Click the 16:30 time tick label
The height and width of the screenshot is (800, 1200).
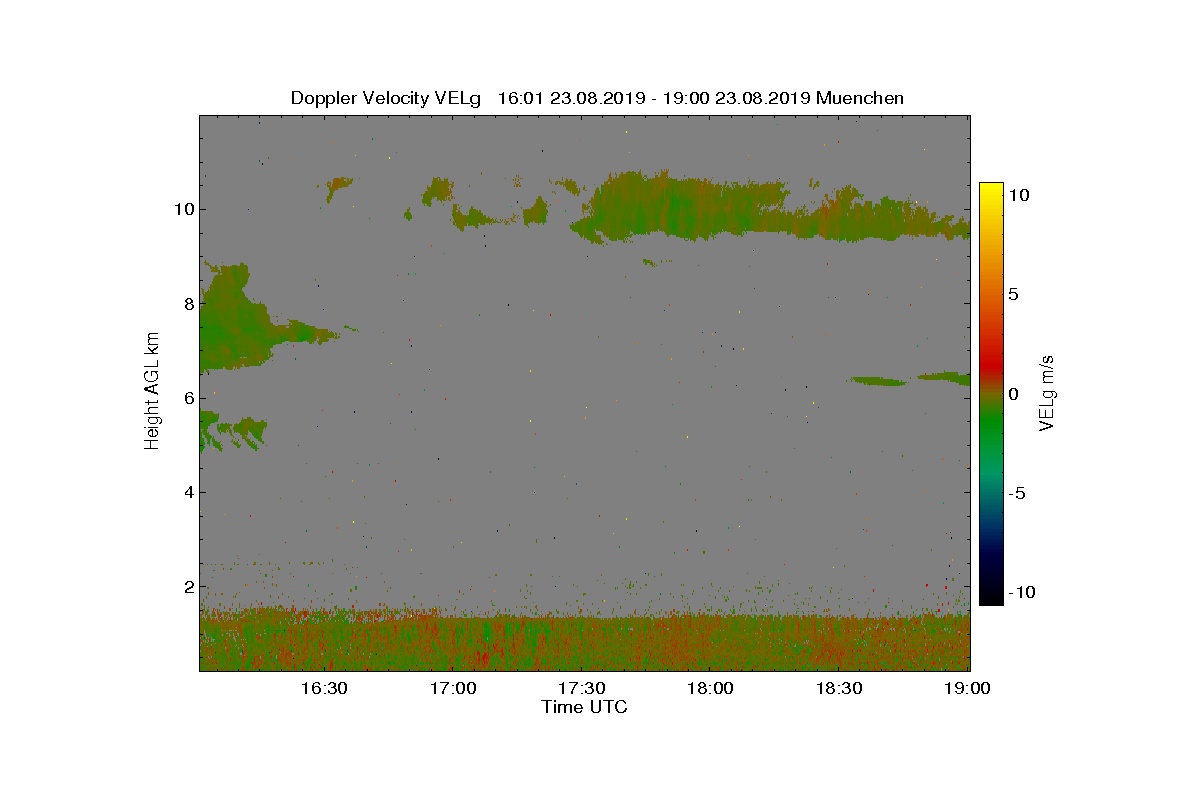(x=323, y=688)
